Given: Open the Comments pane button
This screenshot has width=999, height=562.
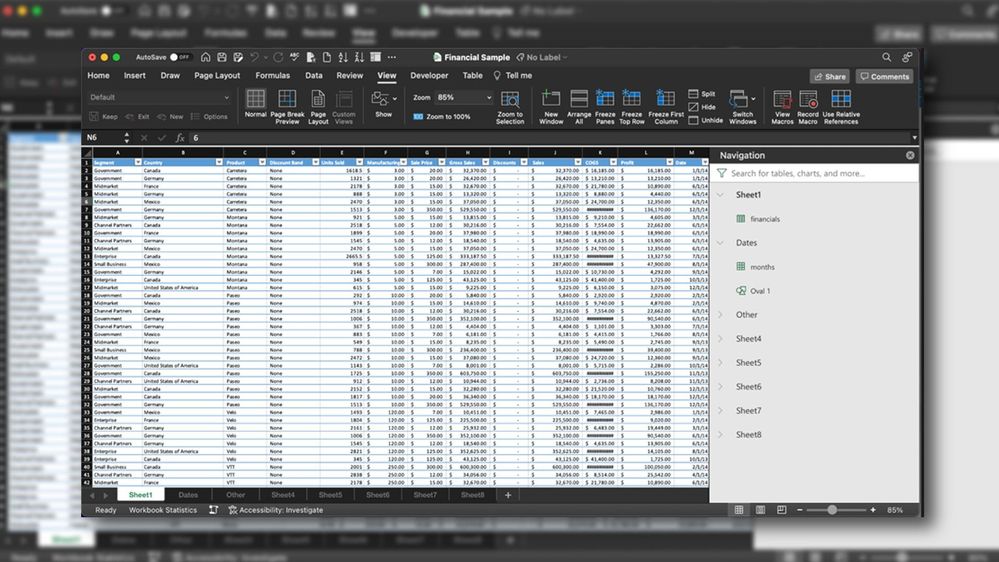Looking at the screenshot, I should [x=884, y=76].
